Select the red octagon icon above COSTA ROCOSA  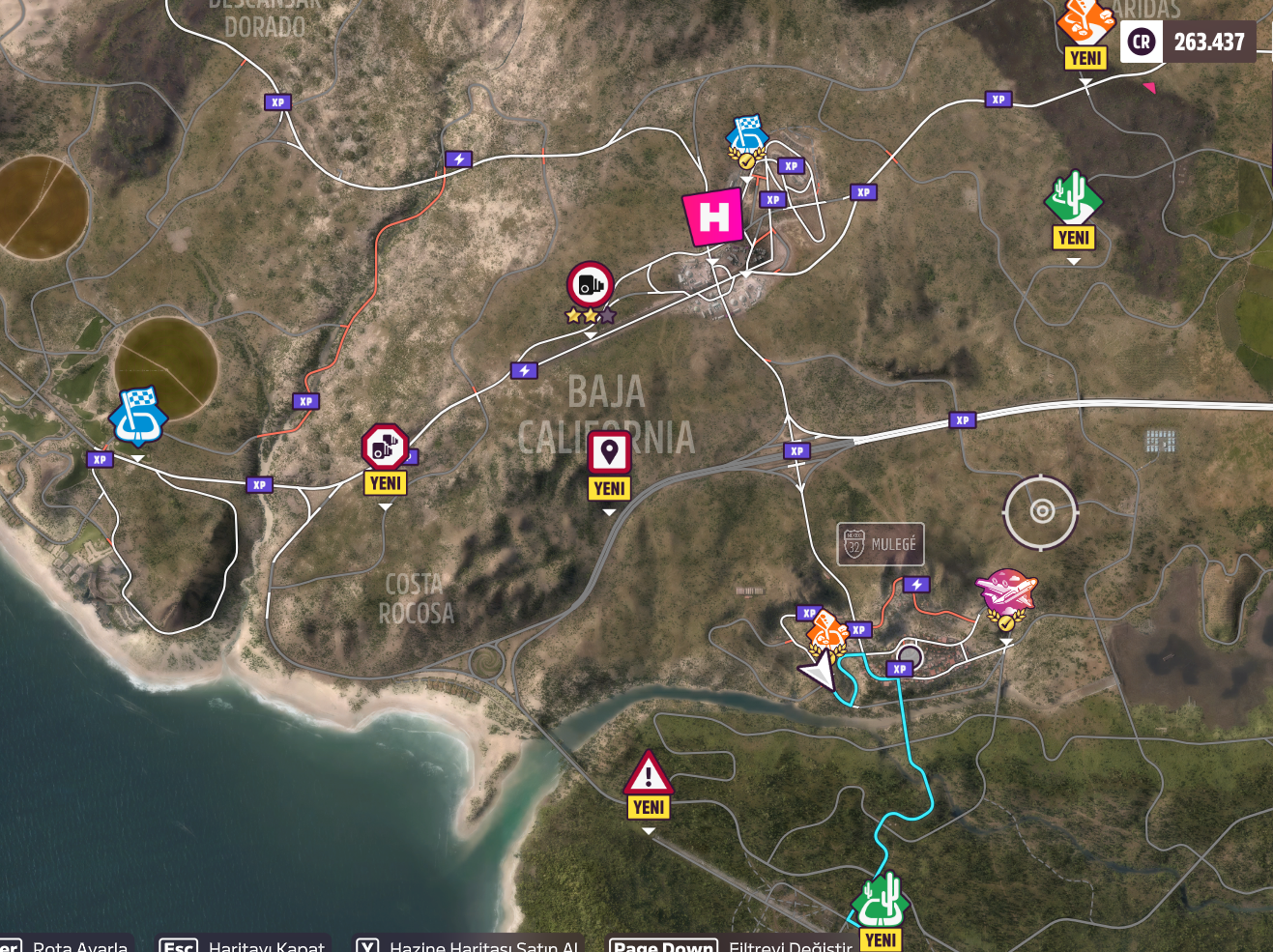click(385, 447)
